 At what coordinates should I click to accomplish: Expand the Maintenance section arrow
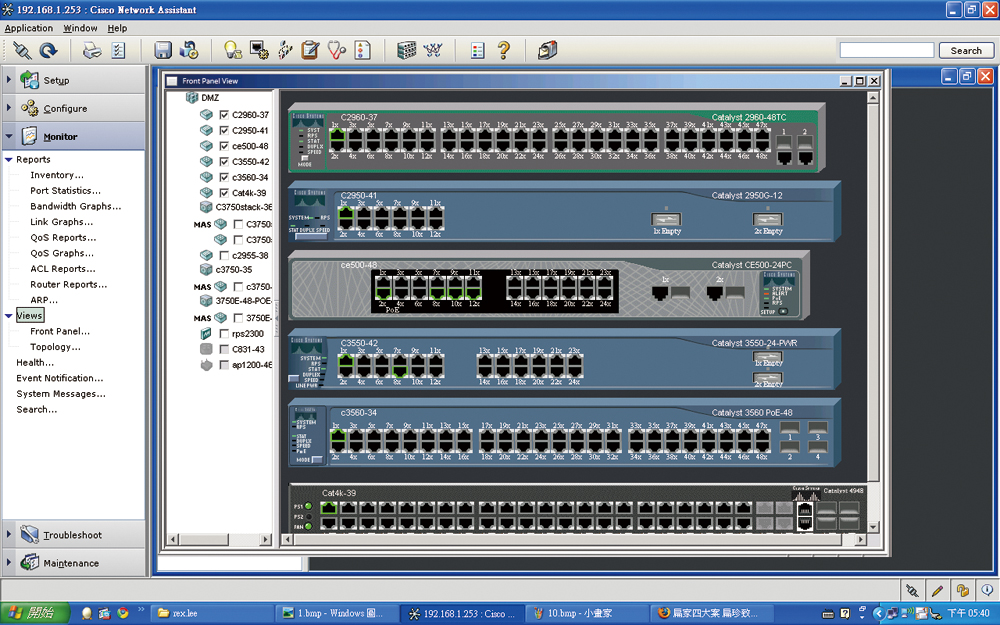pos(9,562)
